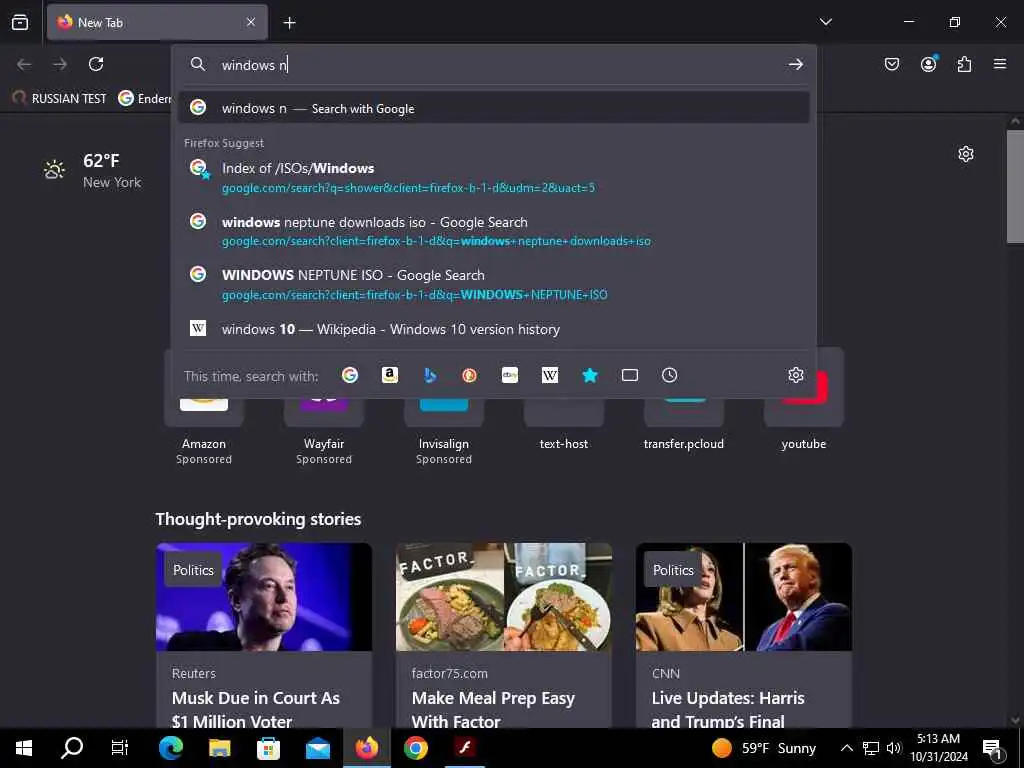Search this time with Wikipedia
This screenshot has height=768, width=1024.
tap(550, 376)
